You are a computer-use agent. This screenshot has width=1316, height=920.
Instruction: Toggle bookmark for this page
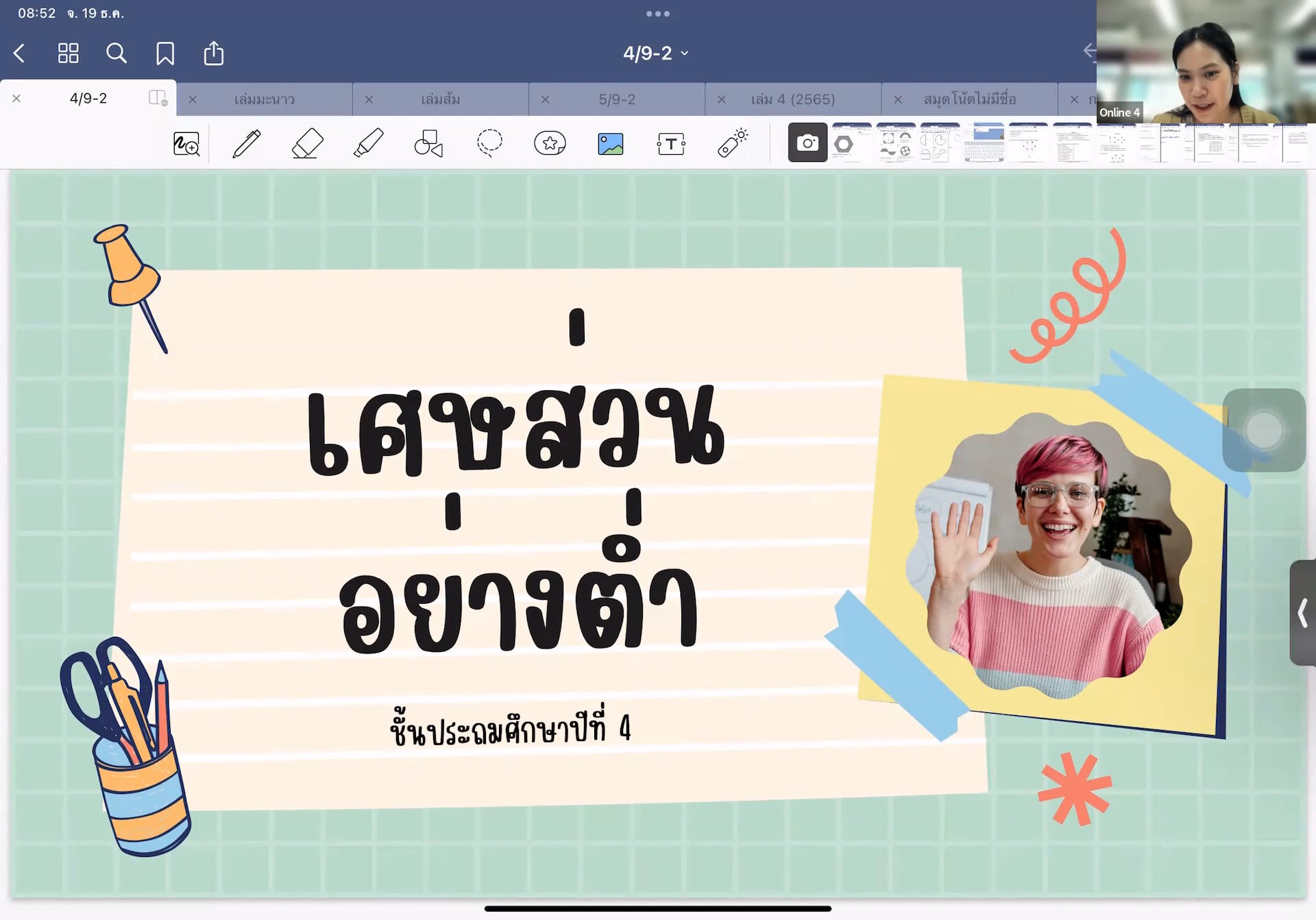point(164,53)
